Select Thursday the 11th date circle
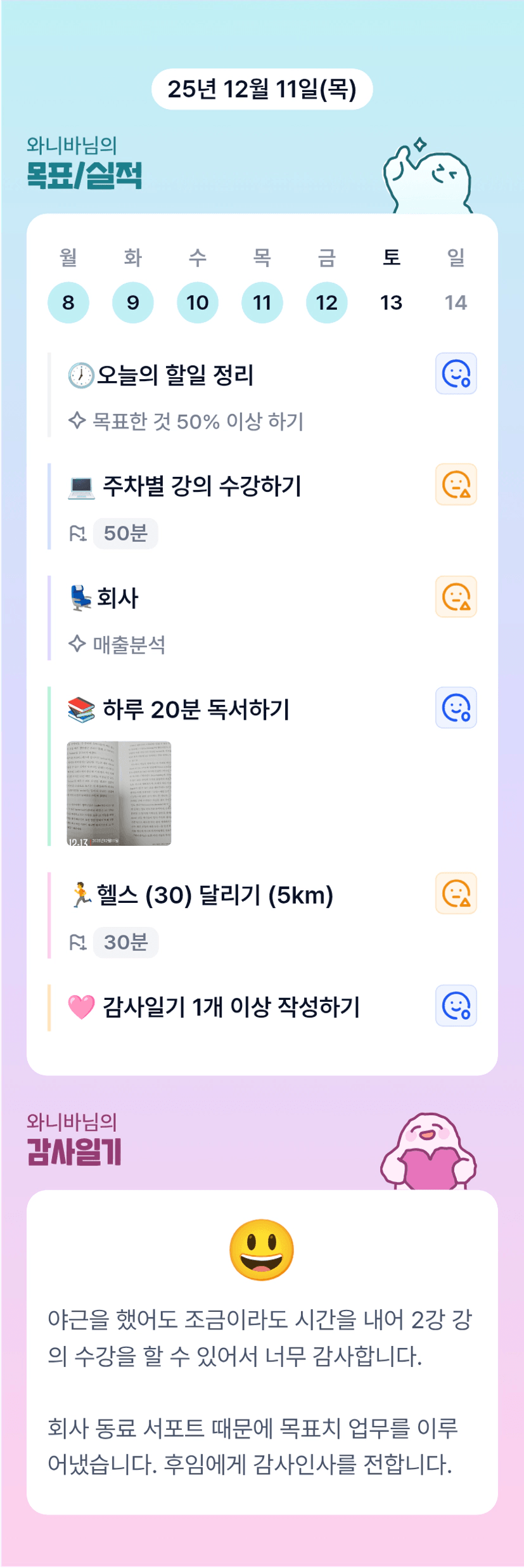 pos(262,302)
